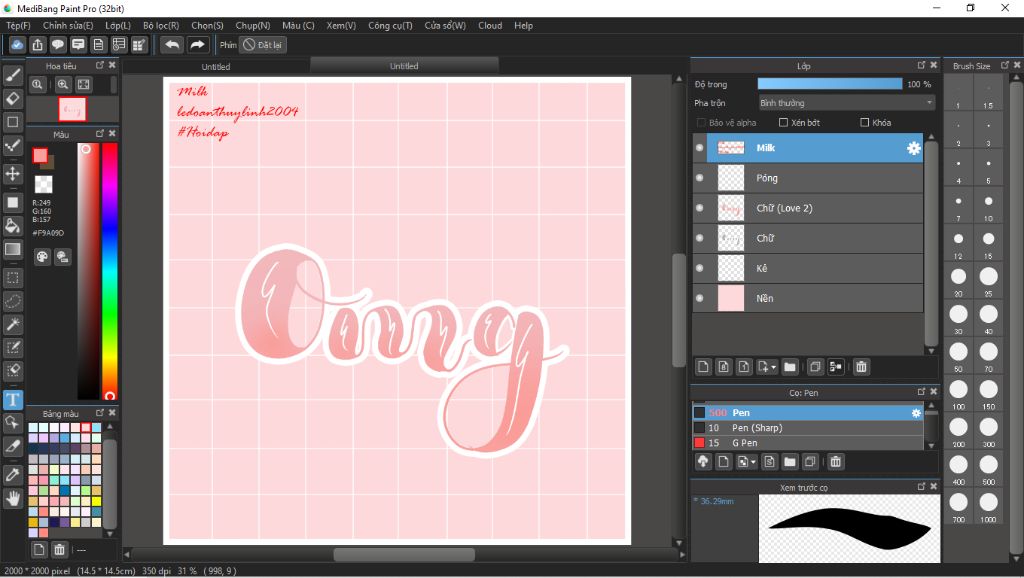Duplicate the selected layer
1024x578 pixels.
pyautogui.click(x=815, y=367)
